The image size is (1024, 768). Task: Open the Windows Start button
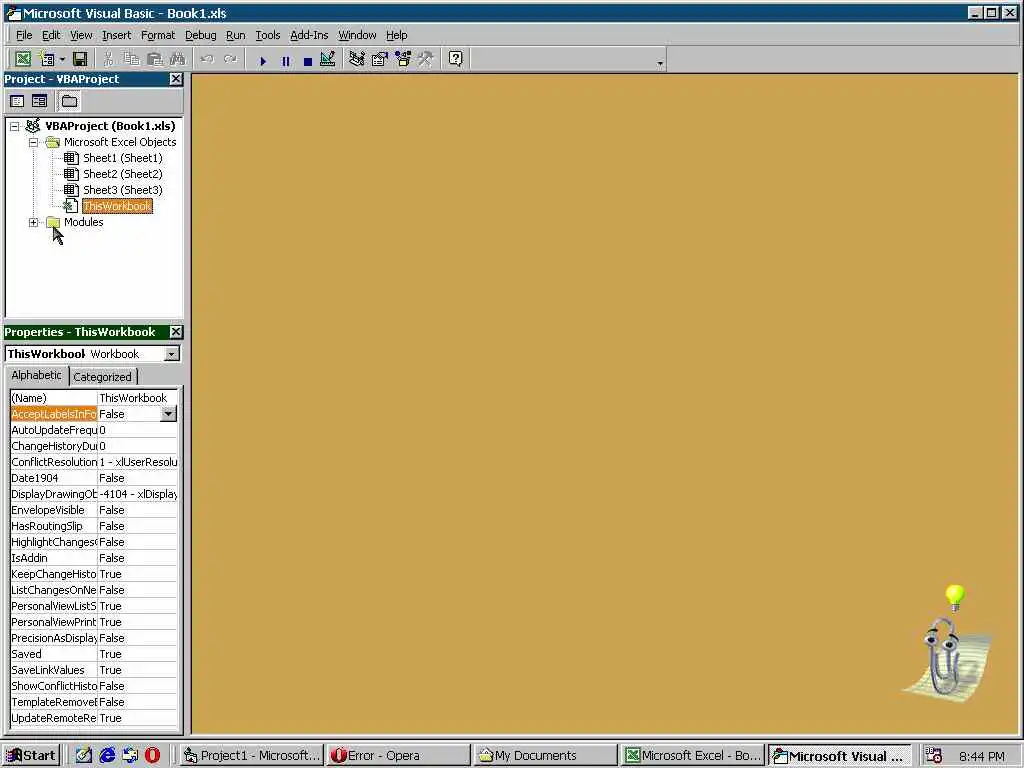click(31, 756)
